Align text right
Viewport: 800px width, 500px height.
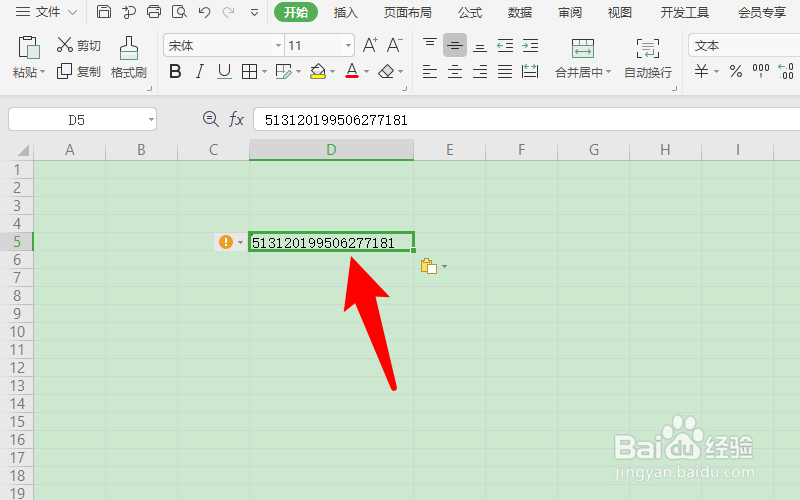point(480,72)
